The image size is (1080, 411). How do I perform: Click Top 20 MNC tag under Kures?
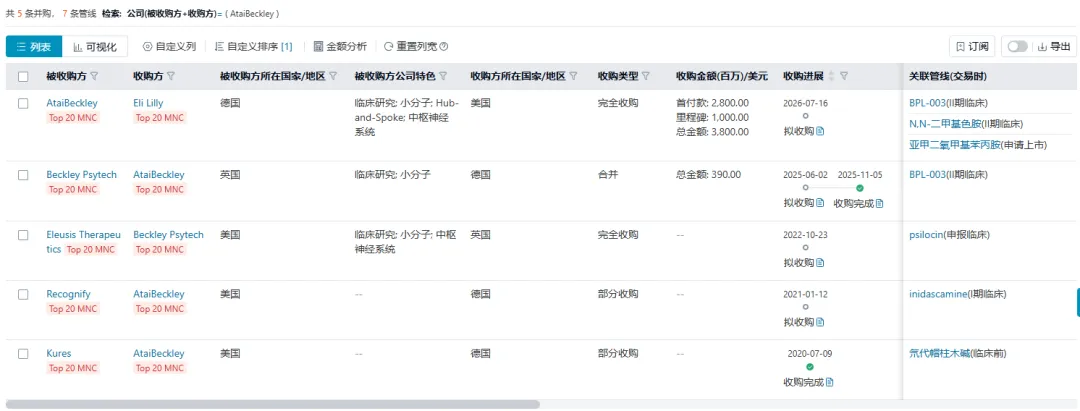click(x=73, y=368)
